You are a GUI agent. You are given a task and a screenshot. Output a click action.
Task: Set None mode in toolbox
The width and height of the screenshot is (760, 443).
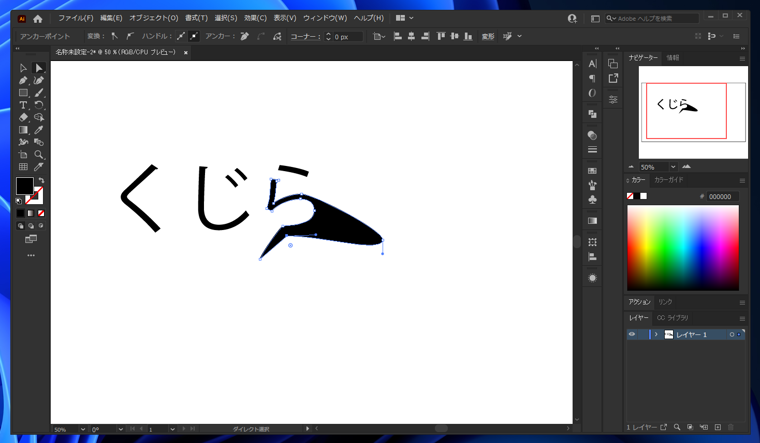tap(41, 213)
